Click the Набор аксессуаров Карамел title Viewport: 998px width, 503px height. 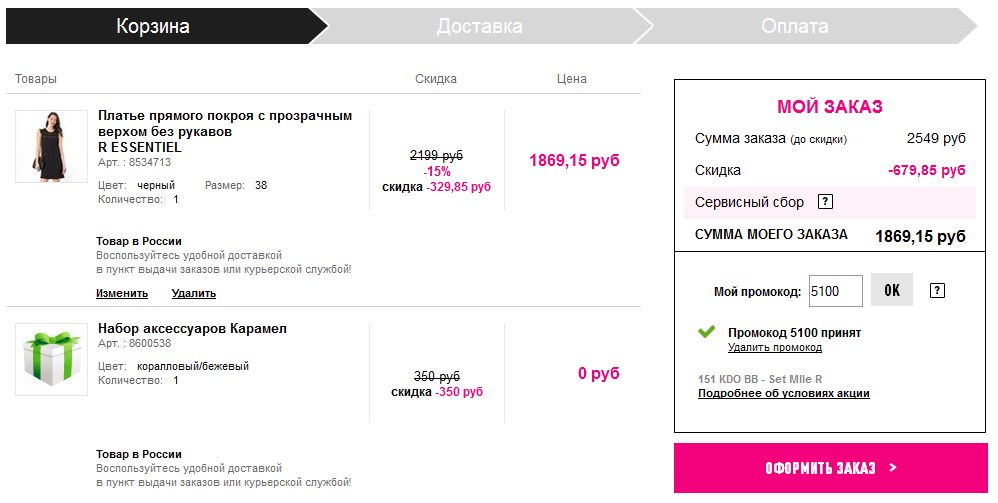192,328
